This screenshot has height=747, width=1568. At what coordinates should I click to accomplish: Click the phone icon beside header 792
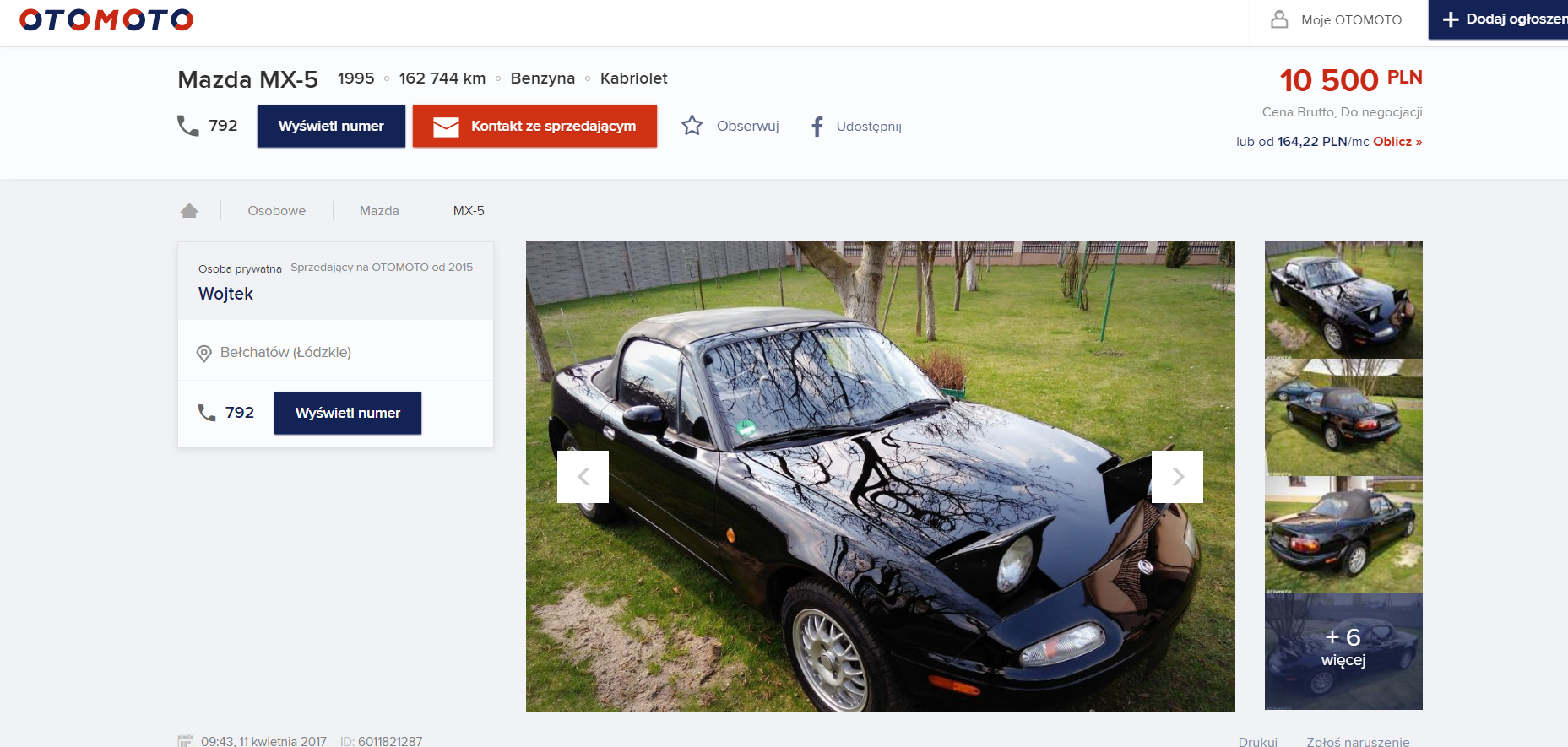(x=187, y=126)
